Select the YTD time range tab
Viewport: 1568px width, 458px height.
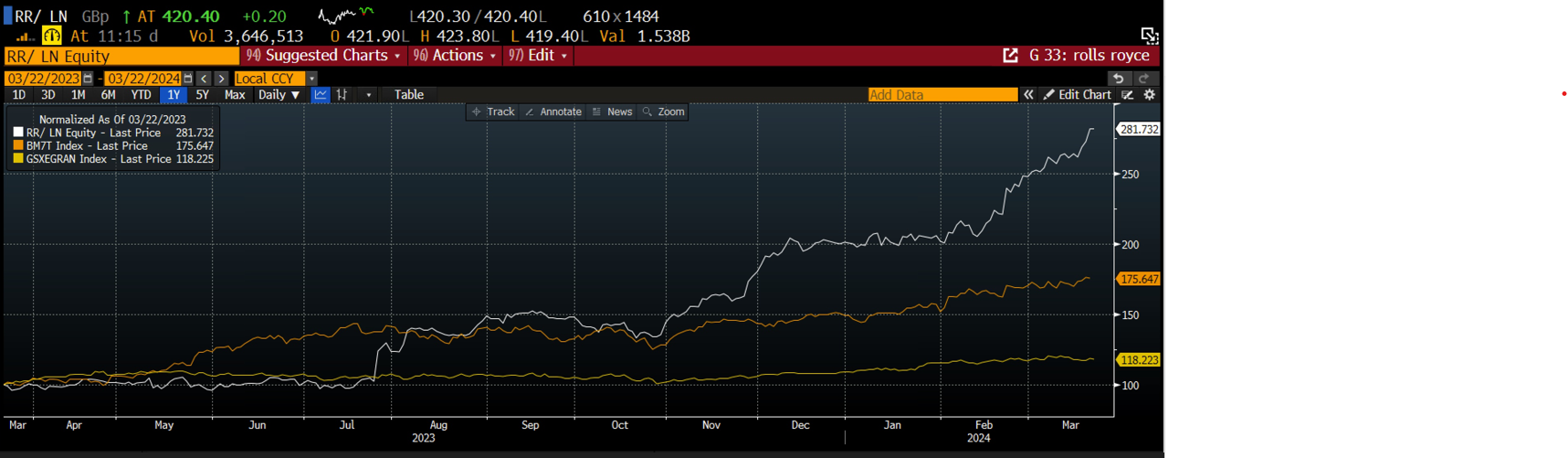point(141,95)
